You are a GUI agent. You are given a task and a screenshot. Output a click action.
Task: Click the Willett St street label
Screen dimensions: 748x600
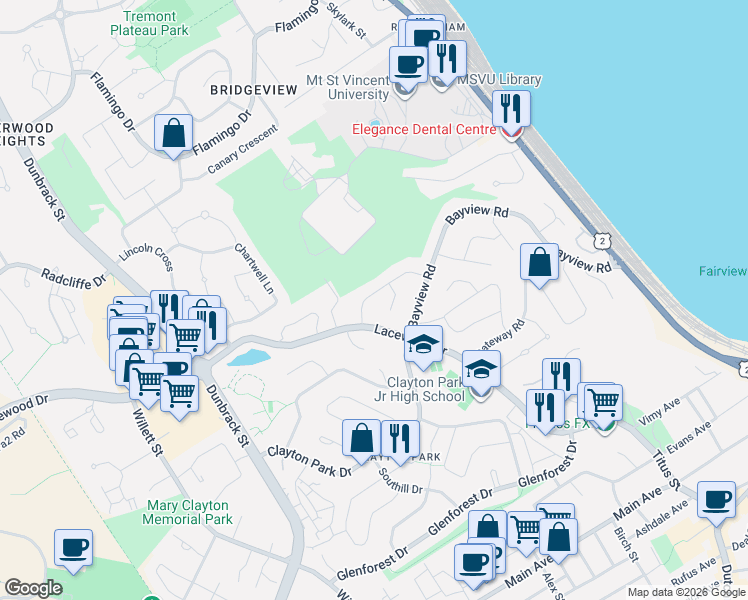[147, 432]
